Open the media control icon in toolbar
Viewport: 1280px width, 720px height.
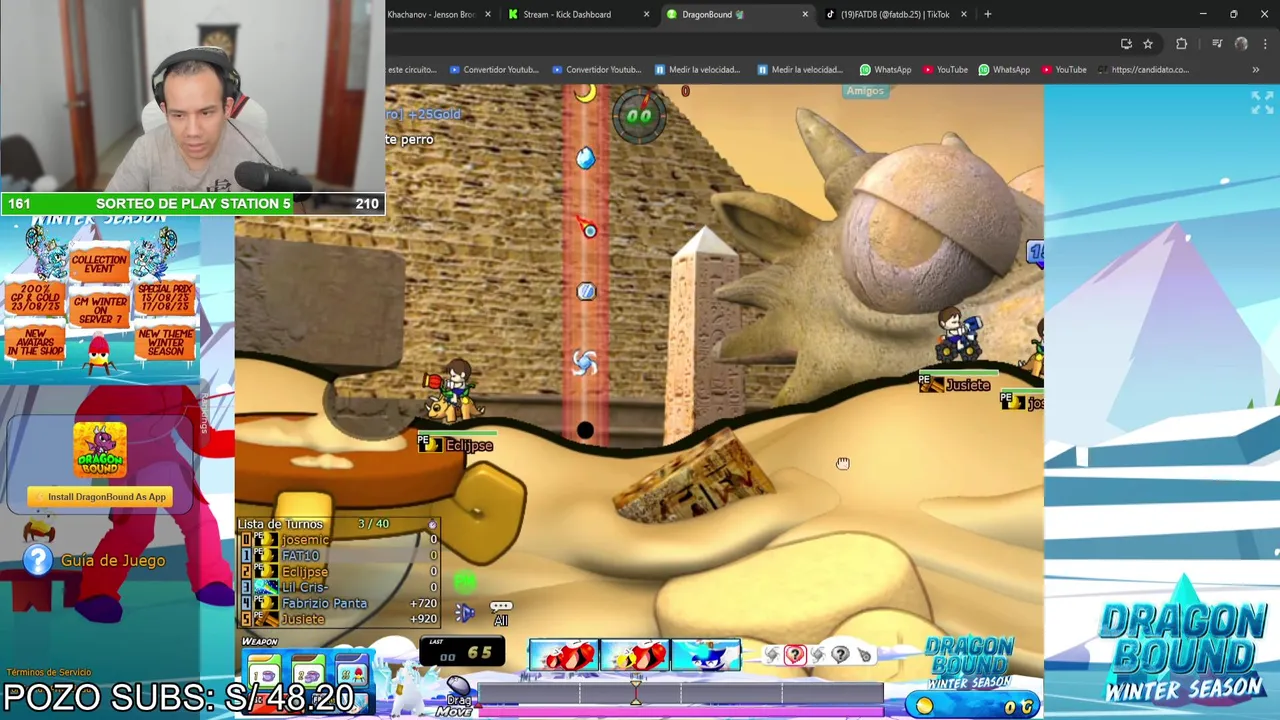tap(1217, 43)
